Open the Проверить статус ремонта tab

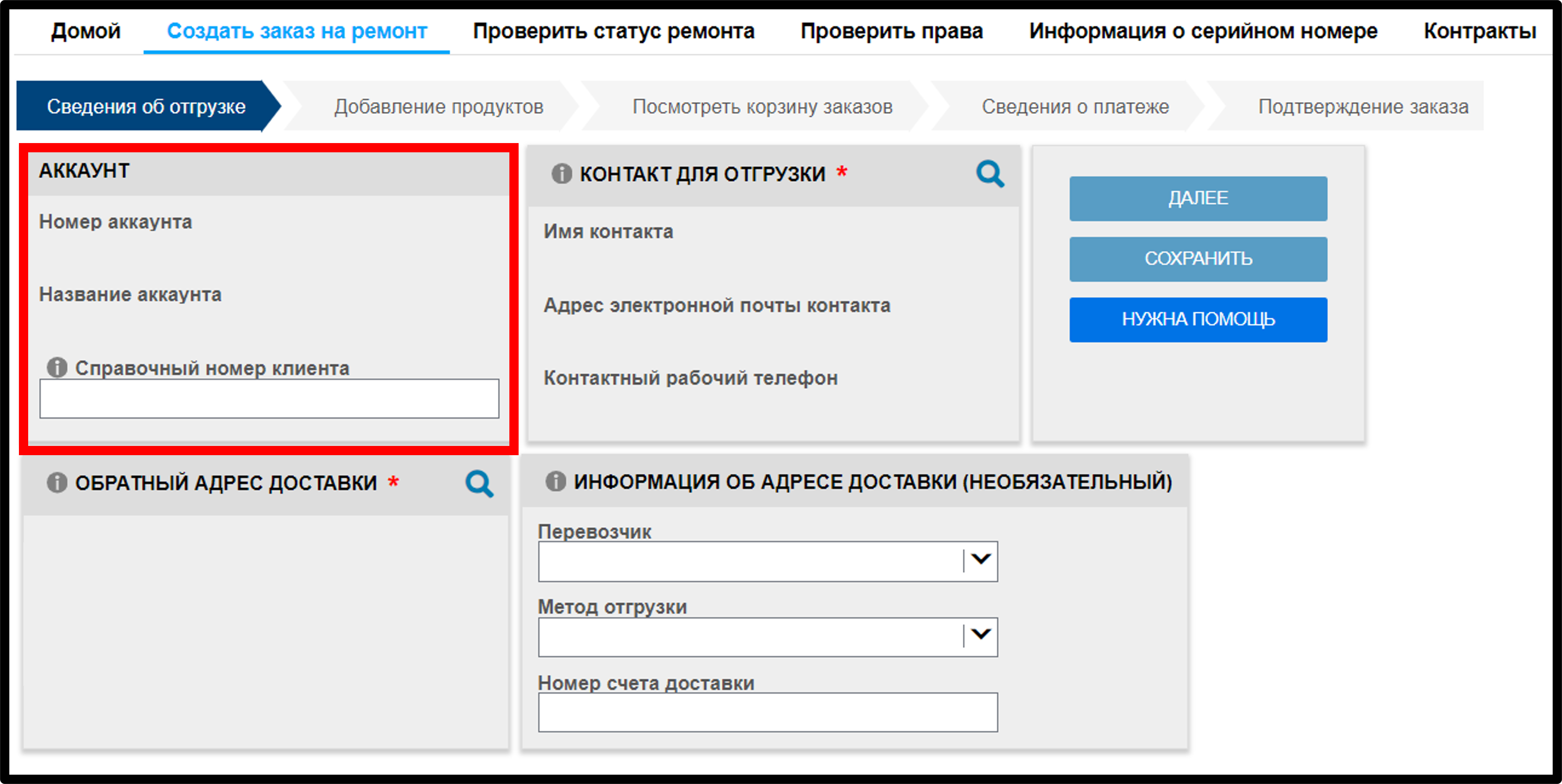[614, 31]
